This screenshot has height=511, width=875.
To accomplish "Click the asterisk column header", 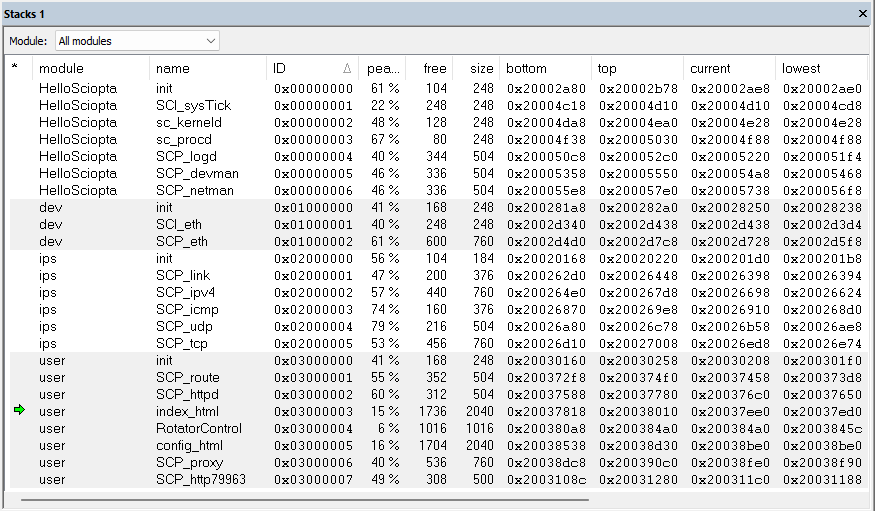I will click(x=15, y=69).
